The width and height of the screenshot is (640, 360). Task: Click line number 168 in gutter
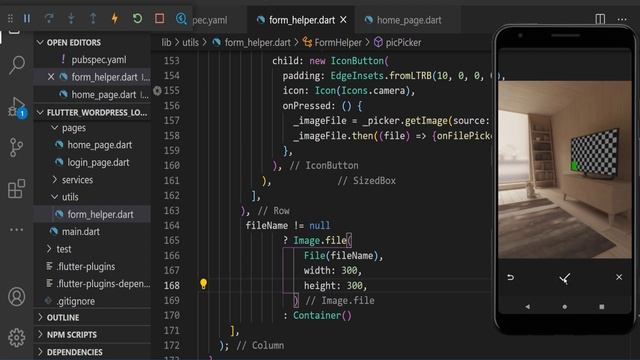click(171, 285)
